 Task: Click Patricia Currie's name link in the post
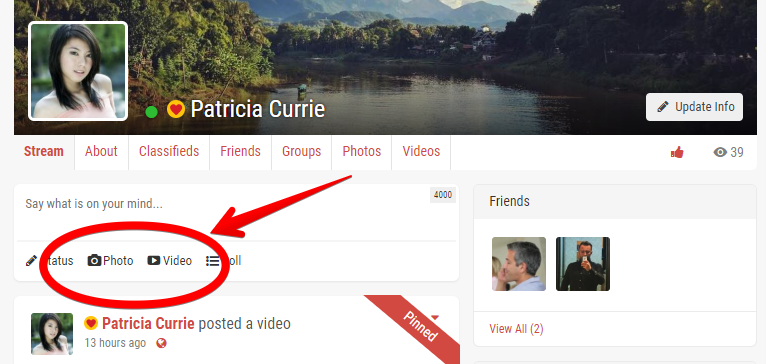tap(148, 323)
